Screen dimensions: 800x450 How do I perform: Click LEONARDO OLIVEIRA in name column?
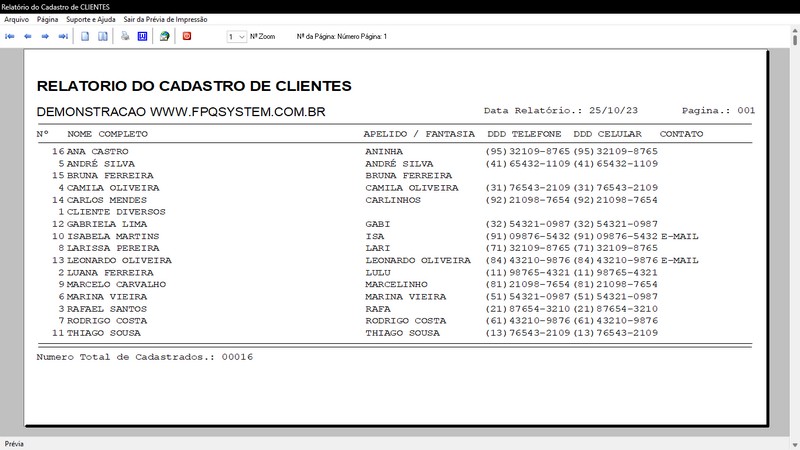click(x=119, y=260)
